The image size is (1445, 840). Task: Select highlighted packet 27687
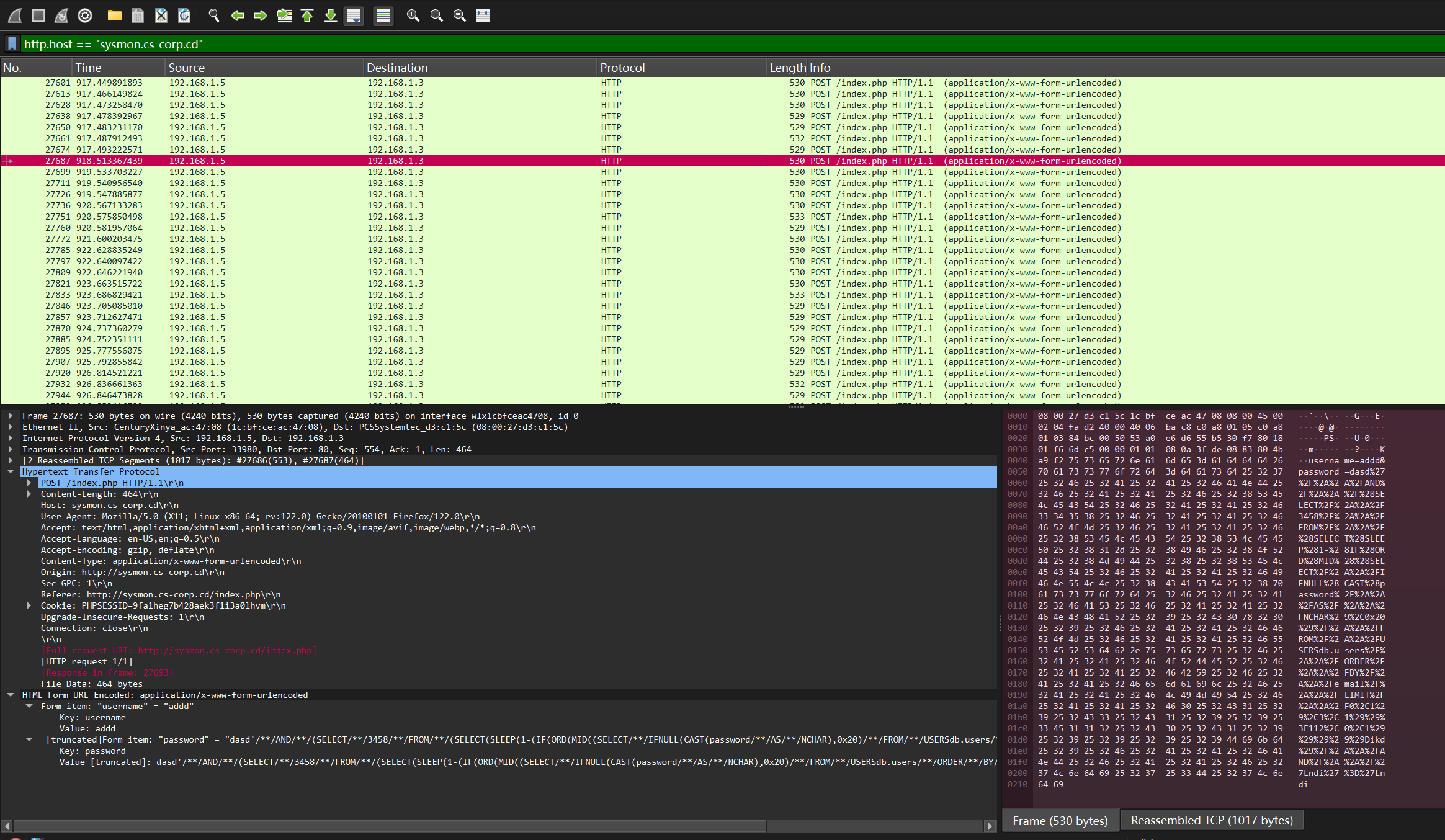[x=722, y=161]
